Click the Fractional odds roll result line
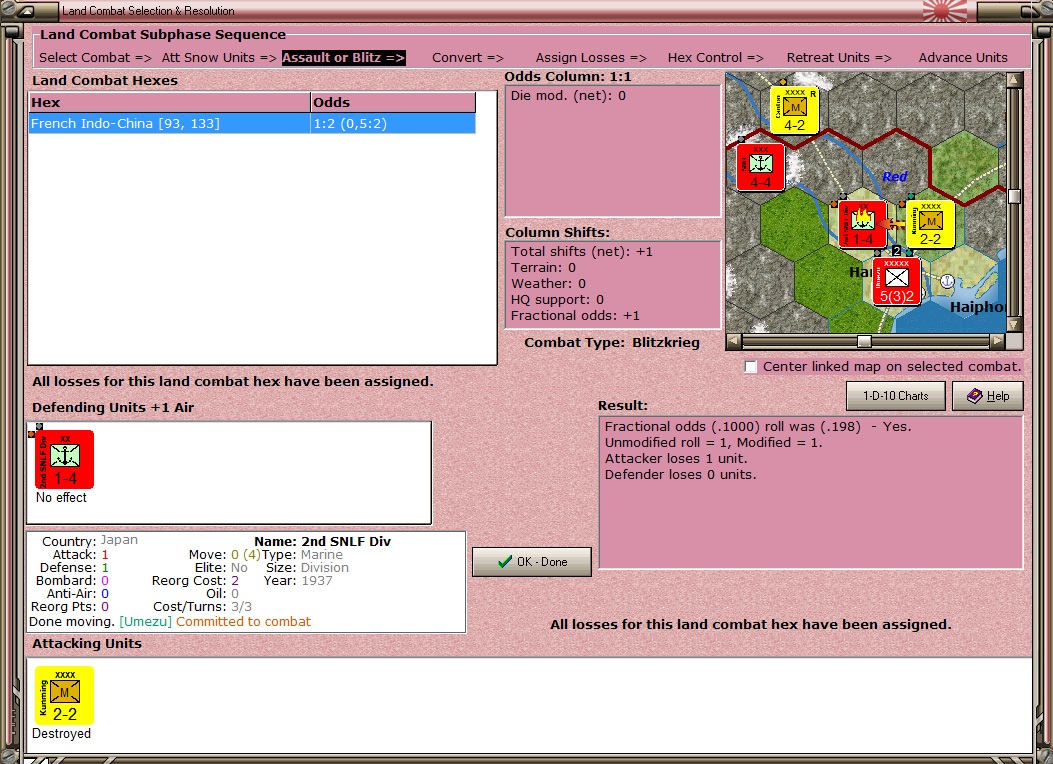 coord(758,426)
